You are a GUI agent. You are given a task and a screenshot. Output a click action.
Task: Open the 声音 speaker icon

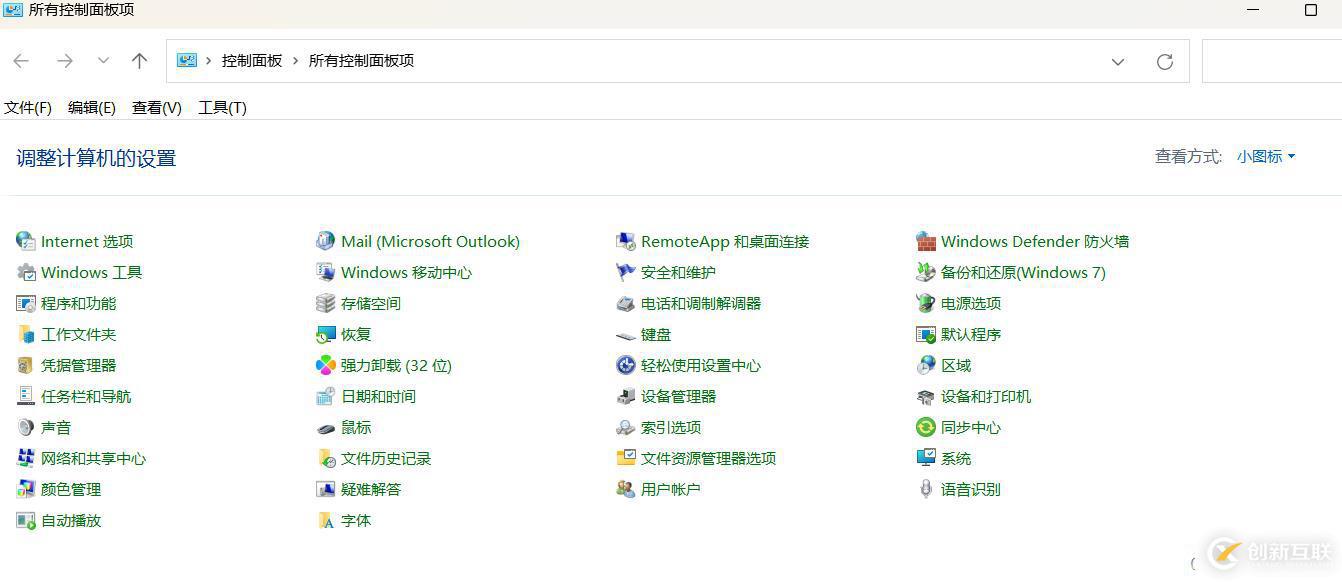[25, 427]
